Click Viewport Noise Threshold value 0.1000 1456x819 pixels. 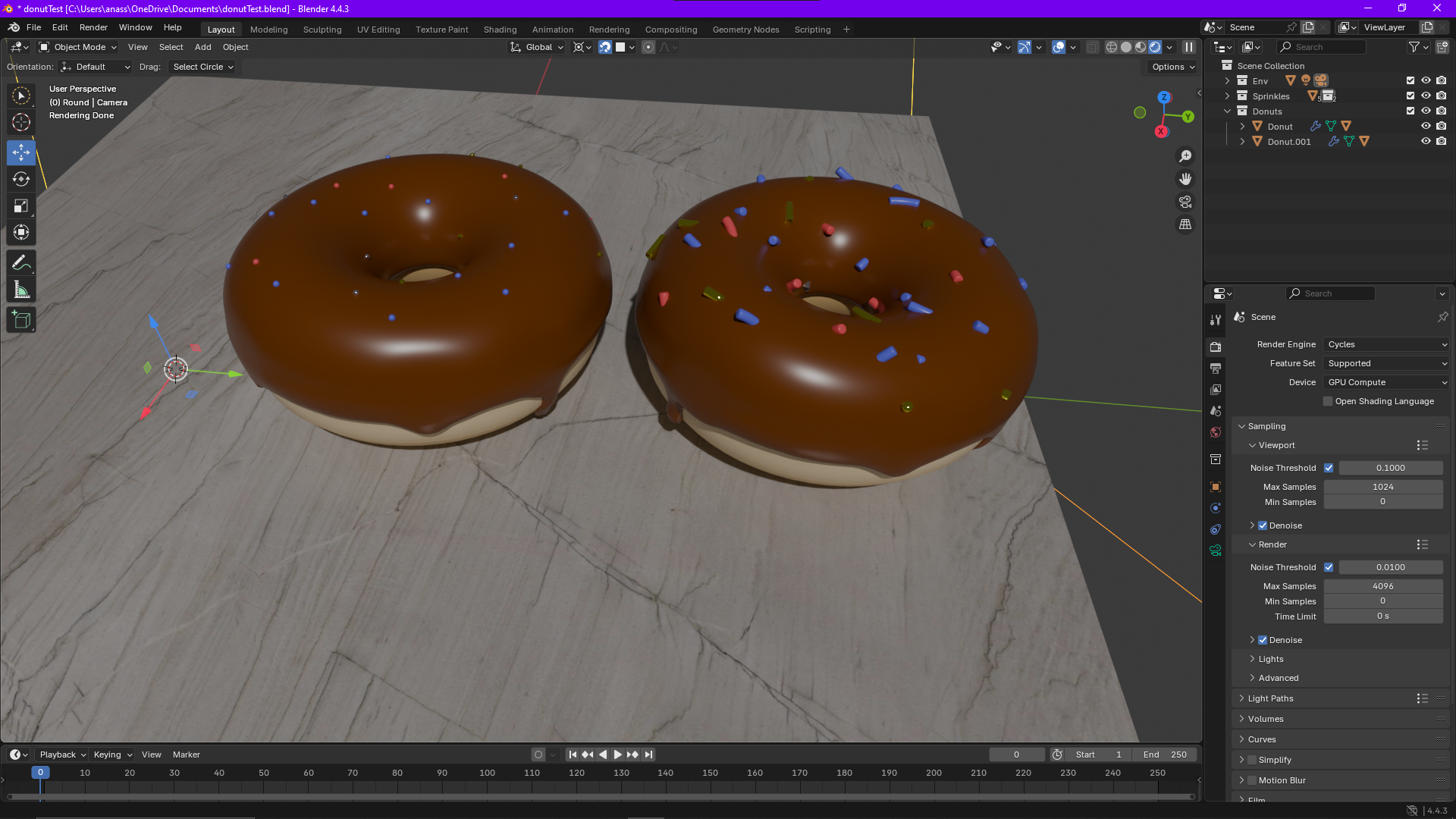[1390, 468]
